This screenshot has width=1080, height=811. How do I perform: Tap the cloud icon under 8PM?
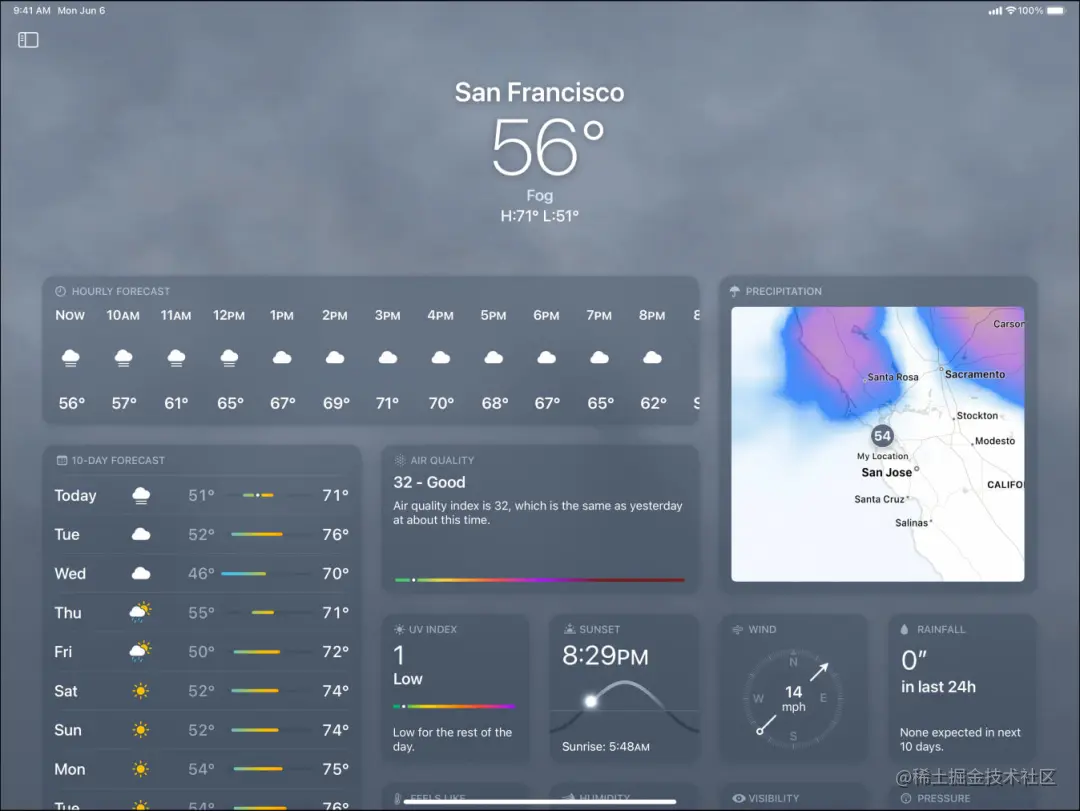pyautogui.click(x=652, y=358)
